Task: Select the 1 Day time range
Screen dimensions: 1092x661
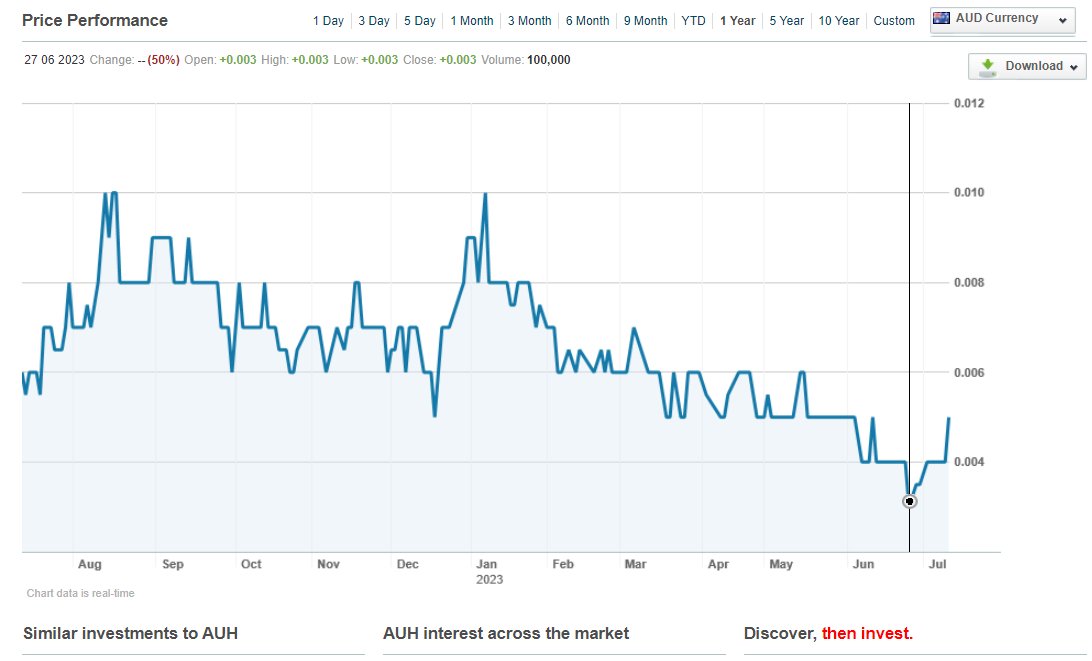Action: click(328, 21)
